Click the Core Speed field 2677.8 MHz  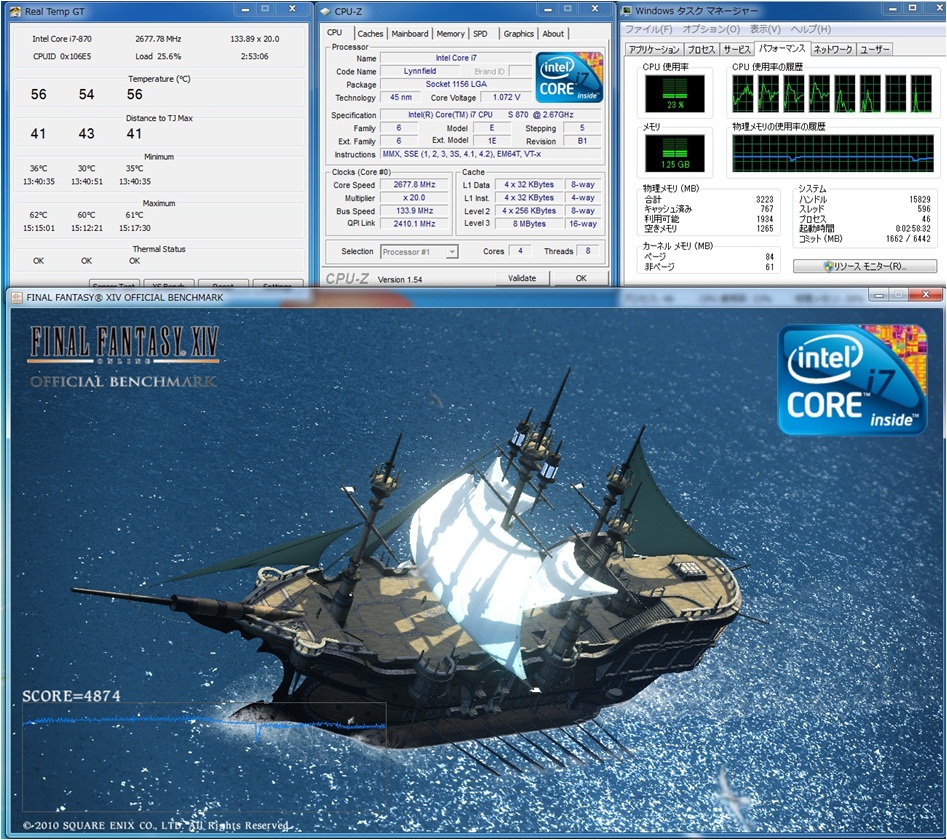414,185
